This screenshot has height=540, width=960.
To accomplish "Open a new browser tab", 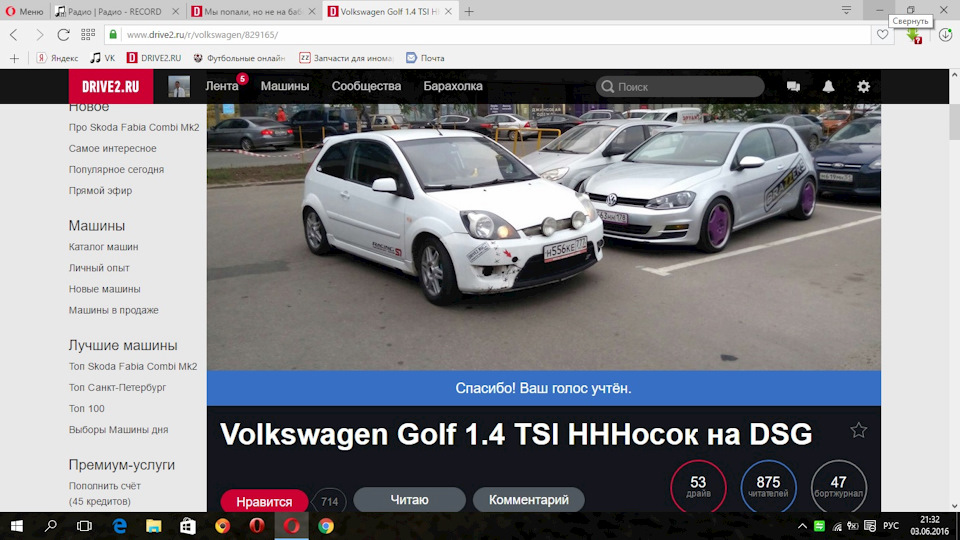I will (x=469, y=11).
